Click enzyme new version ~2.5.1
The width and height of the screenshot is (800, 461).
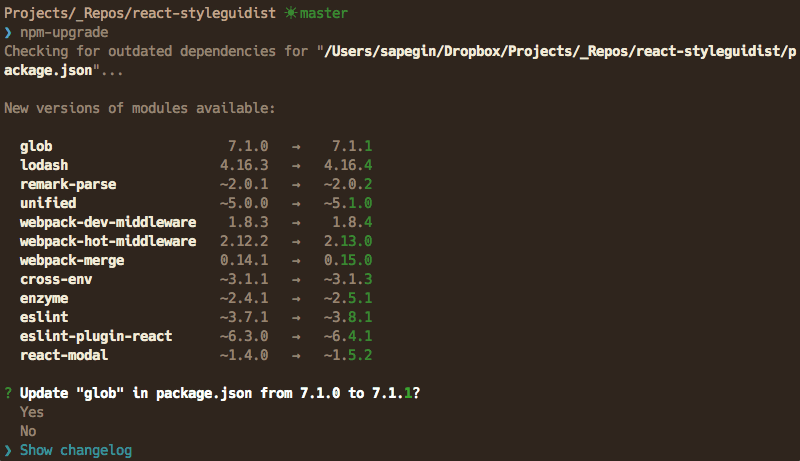[348, 298]
